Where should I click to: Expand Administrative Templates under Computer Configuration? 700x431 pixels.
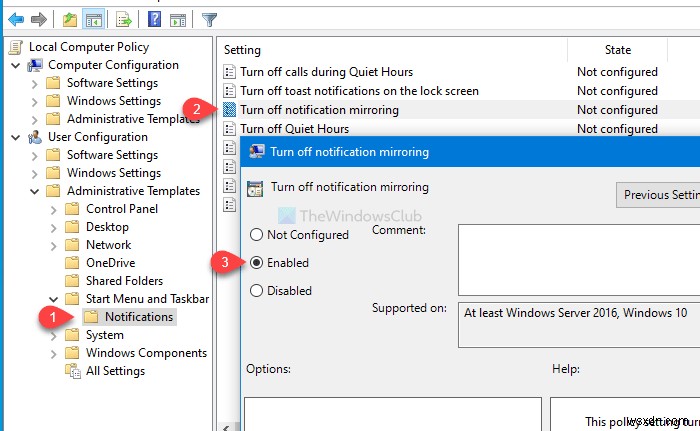(35, 120)
